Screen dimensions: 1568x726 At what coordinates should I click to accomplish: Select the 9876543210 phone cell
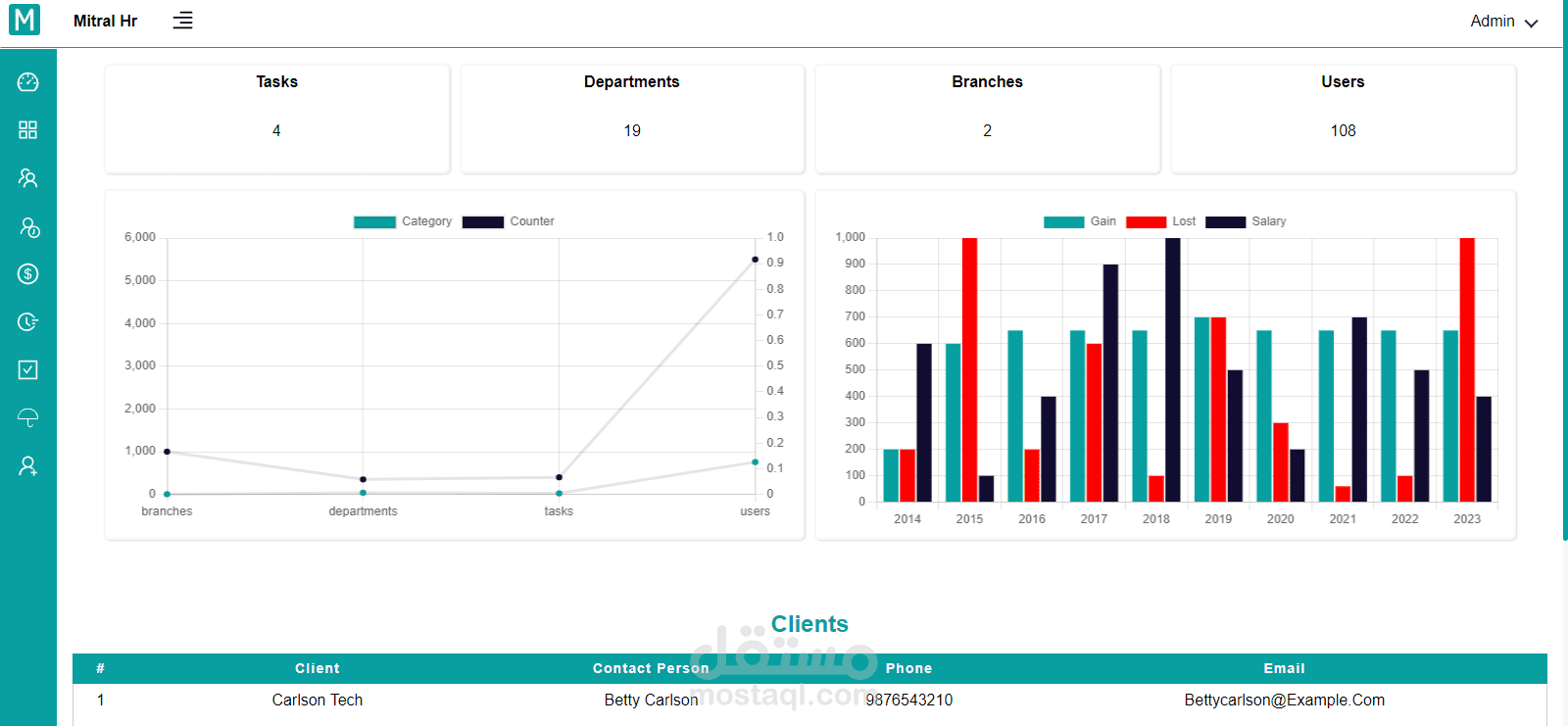click(908, 700)
